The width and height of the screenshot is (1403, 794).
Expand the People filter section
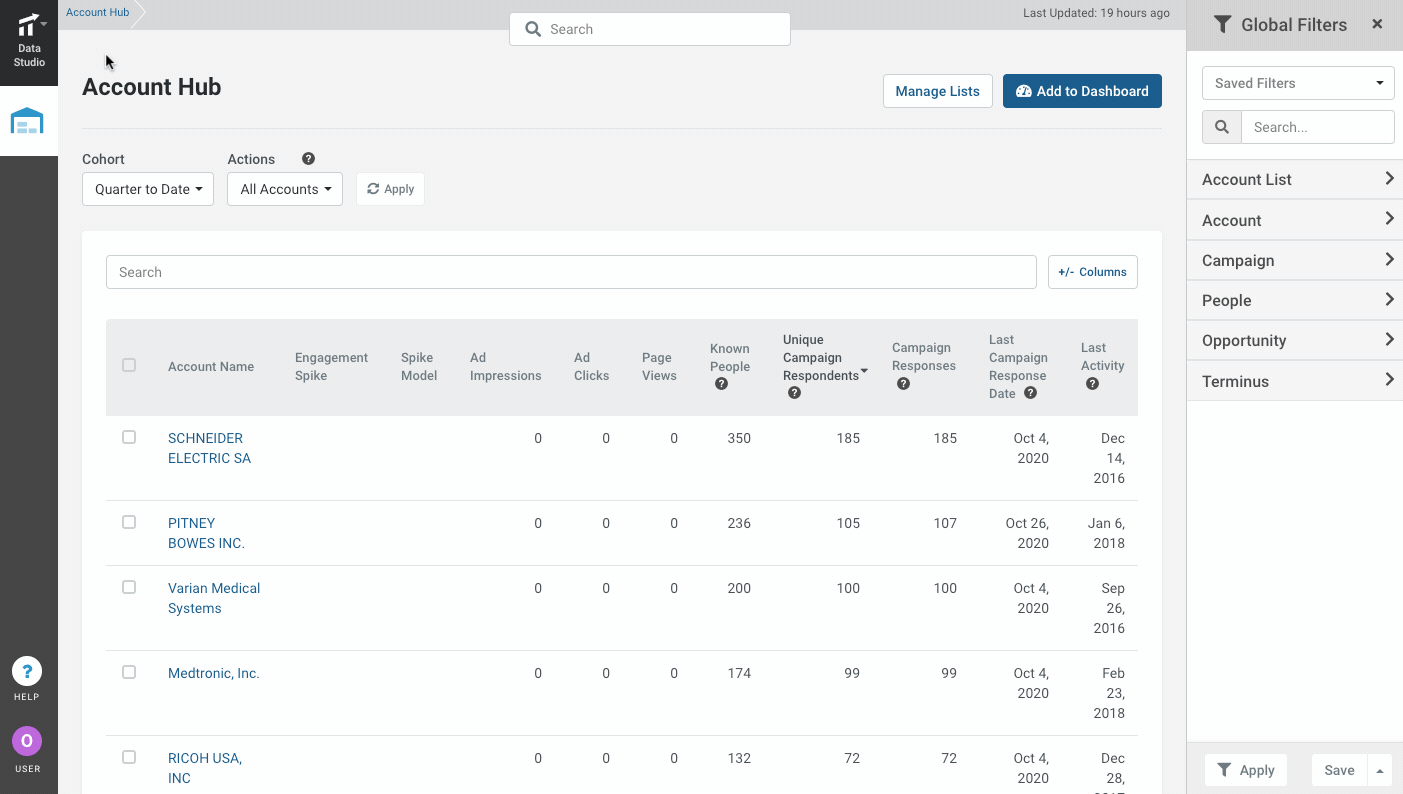pyautogui.click(x=1295, y=300)
